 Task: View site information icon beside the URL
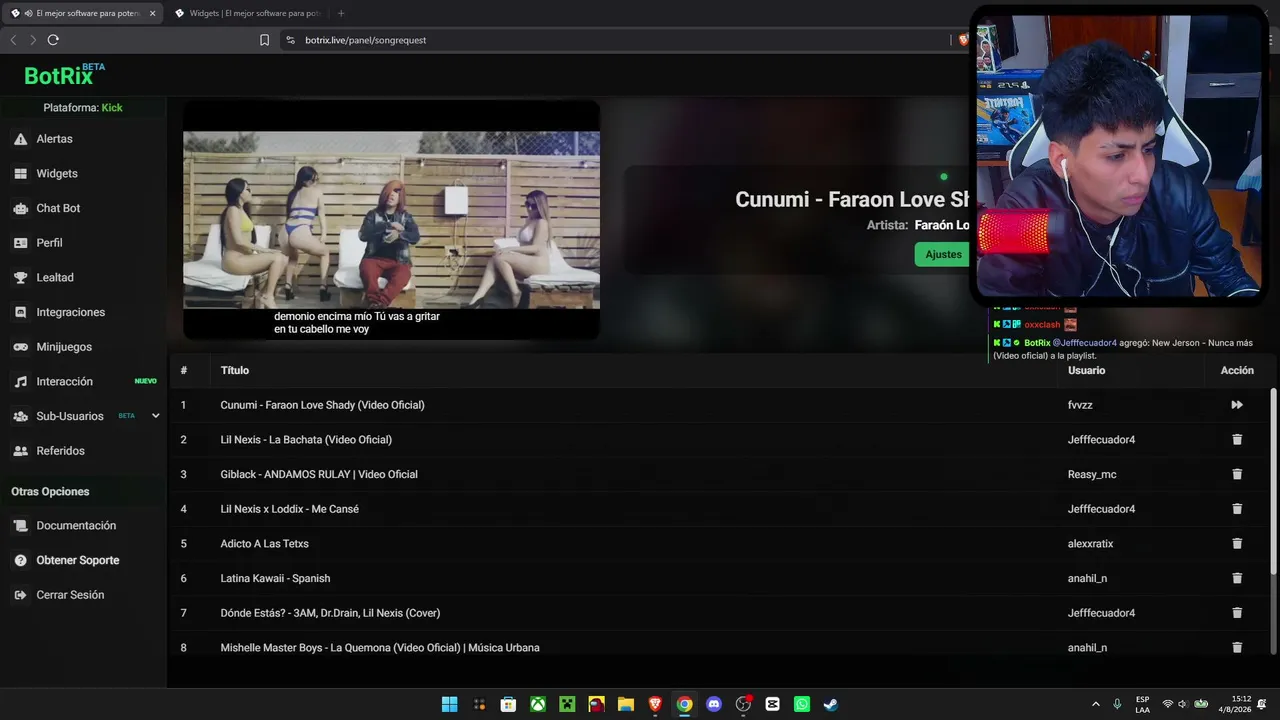pos(290,40)
